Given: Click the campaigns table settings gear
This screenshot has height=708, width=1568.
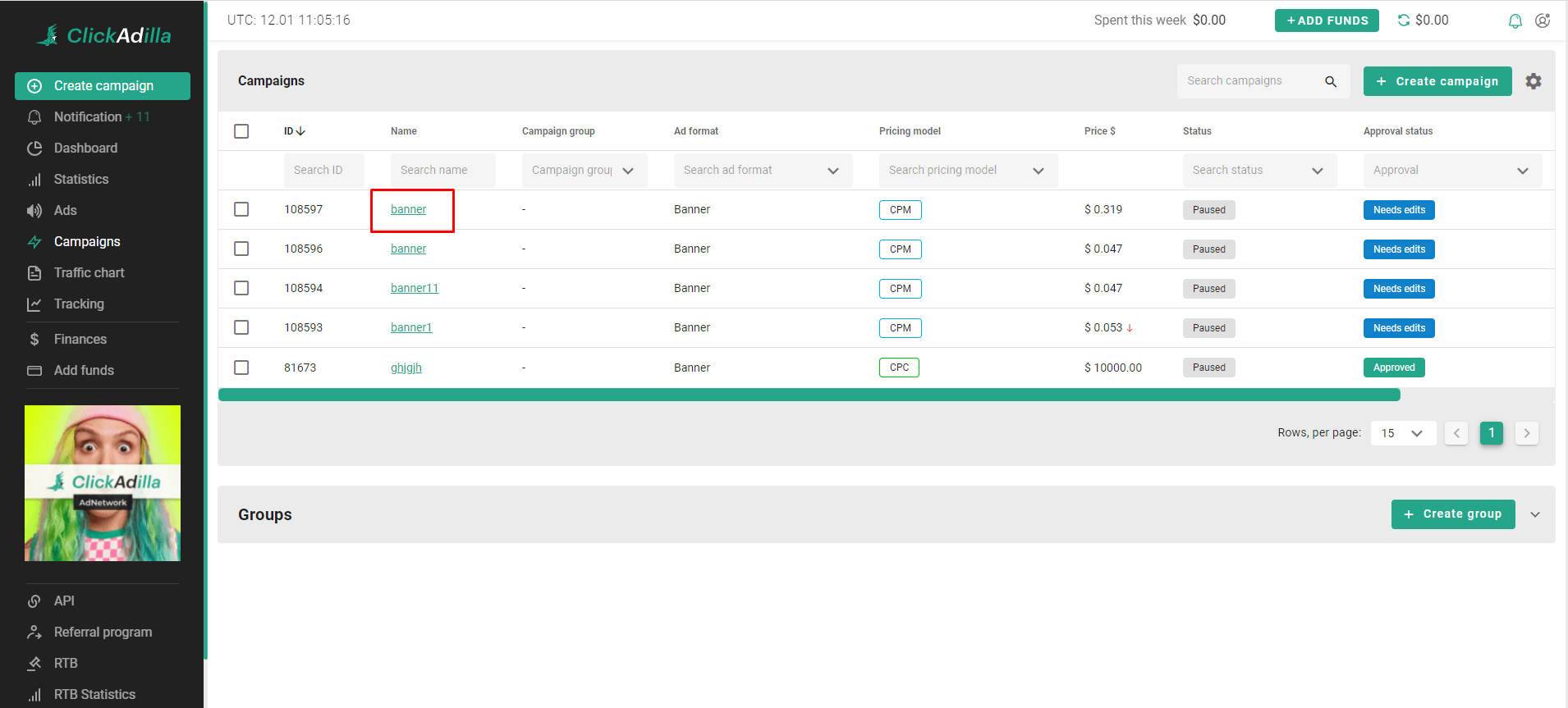Looking at the screenshot, I should [x=1533, y=81].
